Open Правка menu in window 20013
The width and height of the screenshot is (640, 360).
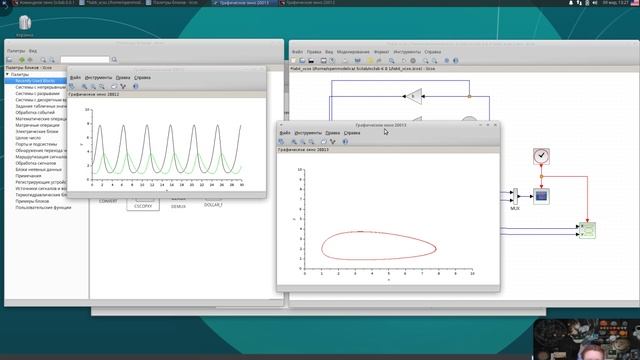coord(332,133)
